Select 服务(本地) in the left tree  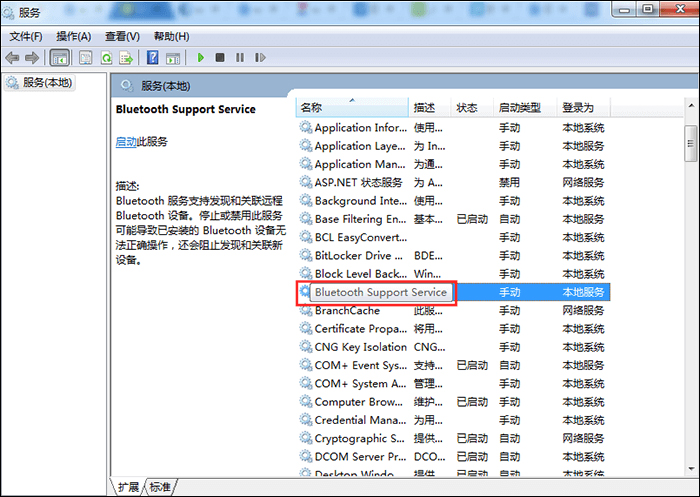[46, 83]
